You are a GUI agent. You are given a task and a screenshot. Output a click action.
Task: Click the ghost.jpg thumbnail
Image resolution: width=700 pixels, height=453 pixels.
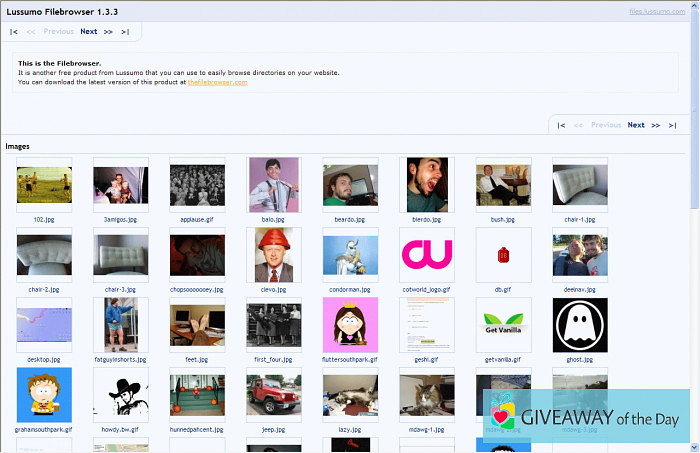point(580,325)
